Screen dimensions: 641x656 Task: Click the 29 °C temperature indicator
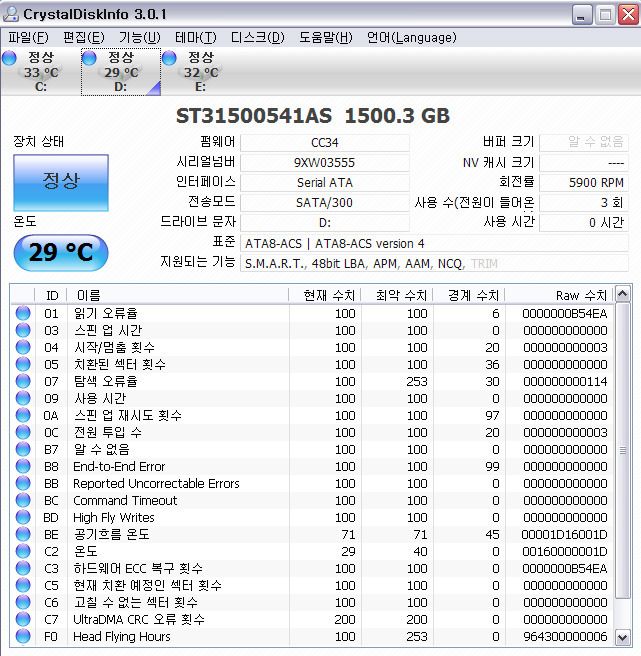[x=61, y=253]
